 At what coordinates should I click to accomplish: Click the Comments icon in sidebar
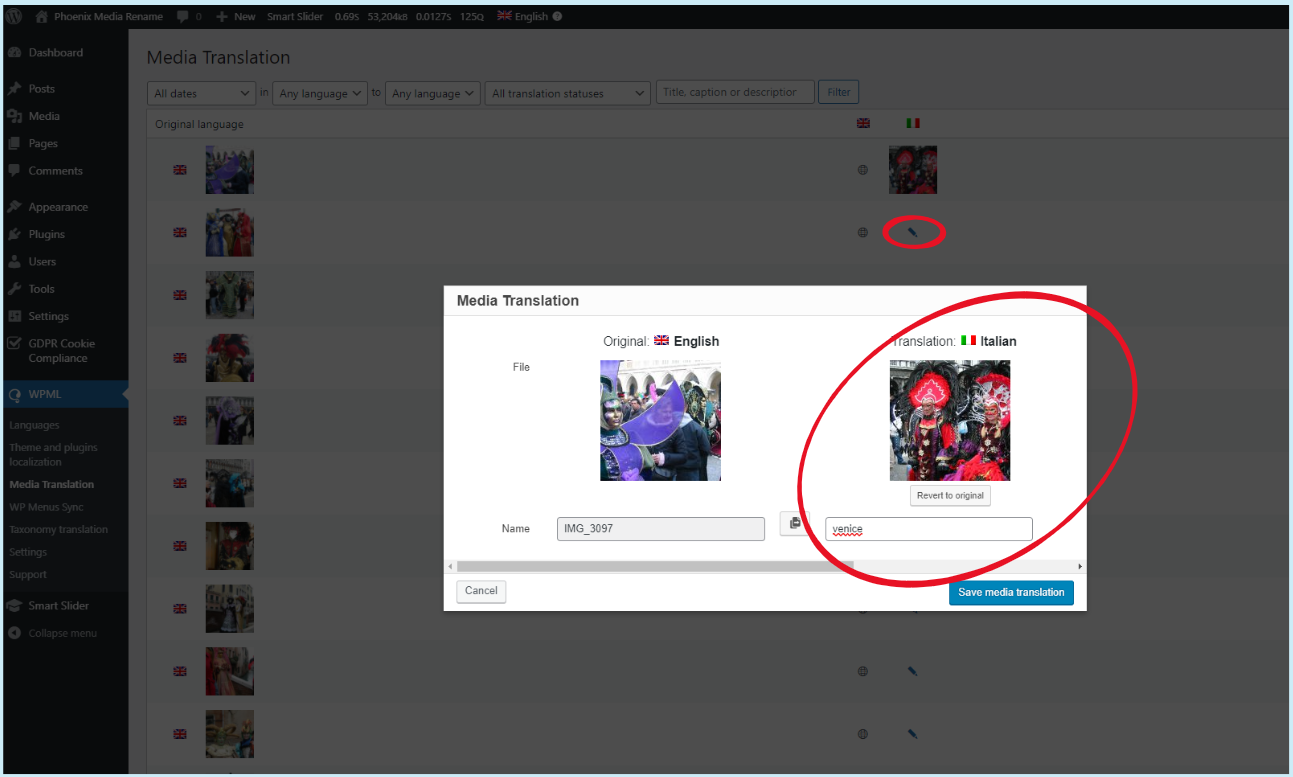pos(14,171)
